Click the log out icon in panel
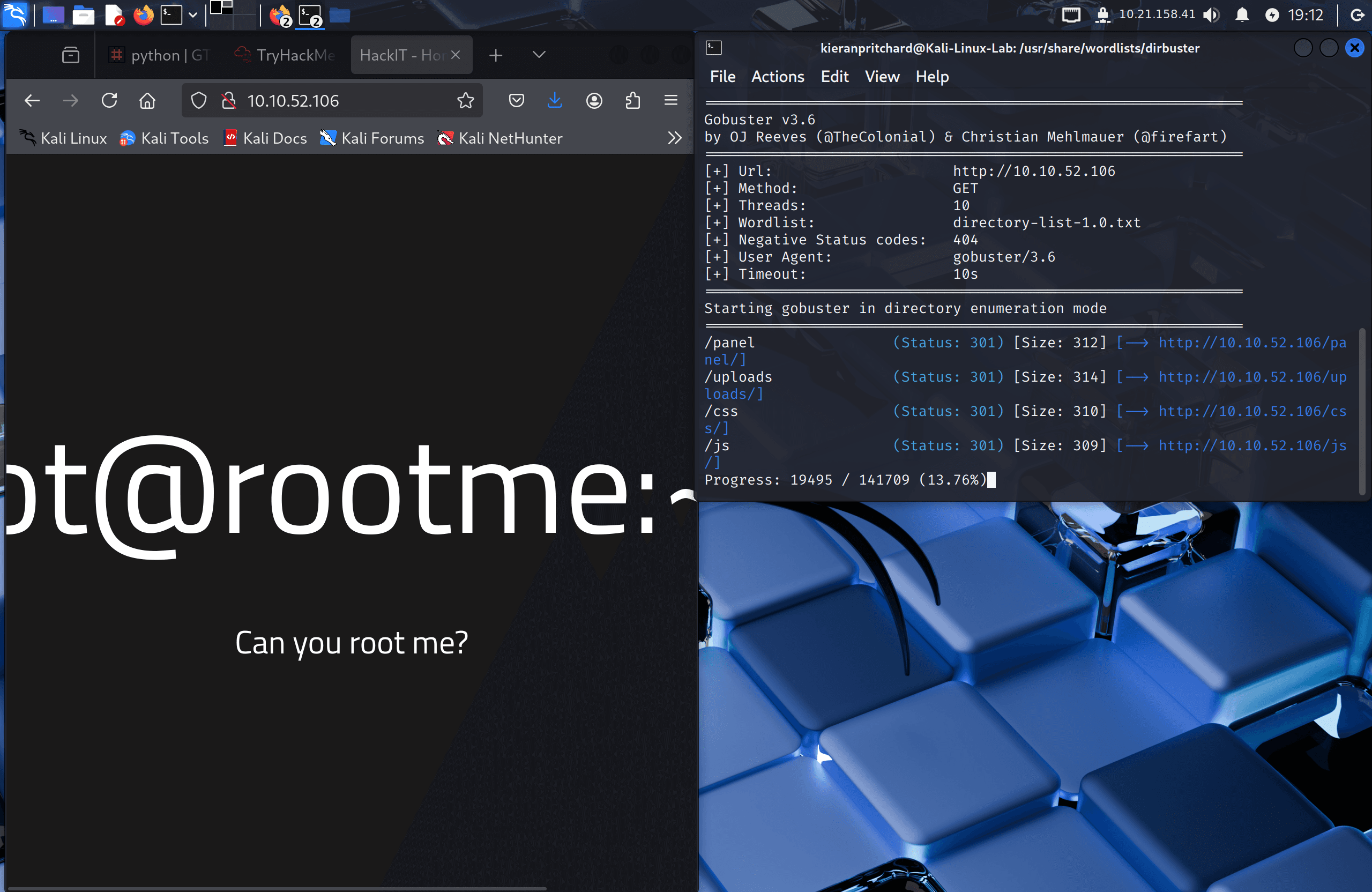Image resolution: width=1372 pixels, height=892 pixels. pos(1357,15)
